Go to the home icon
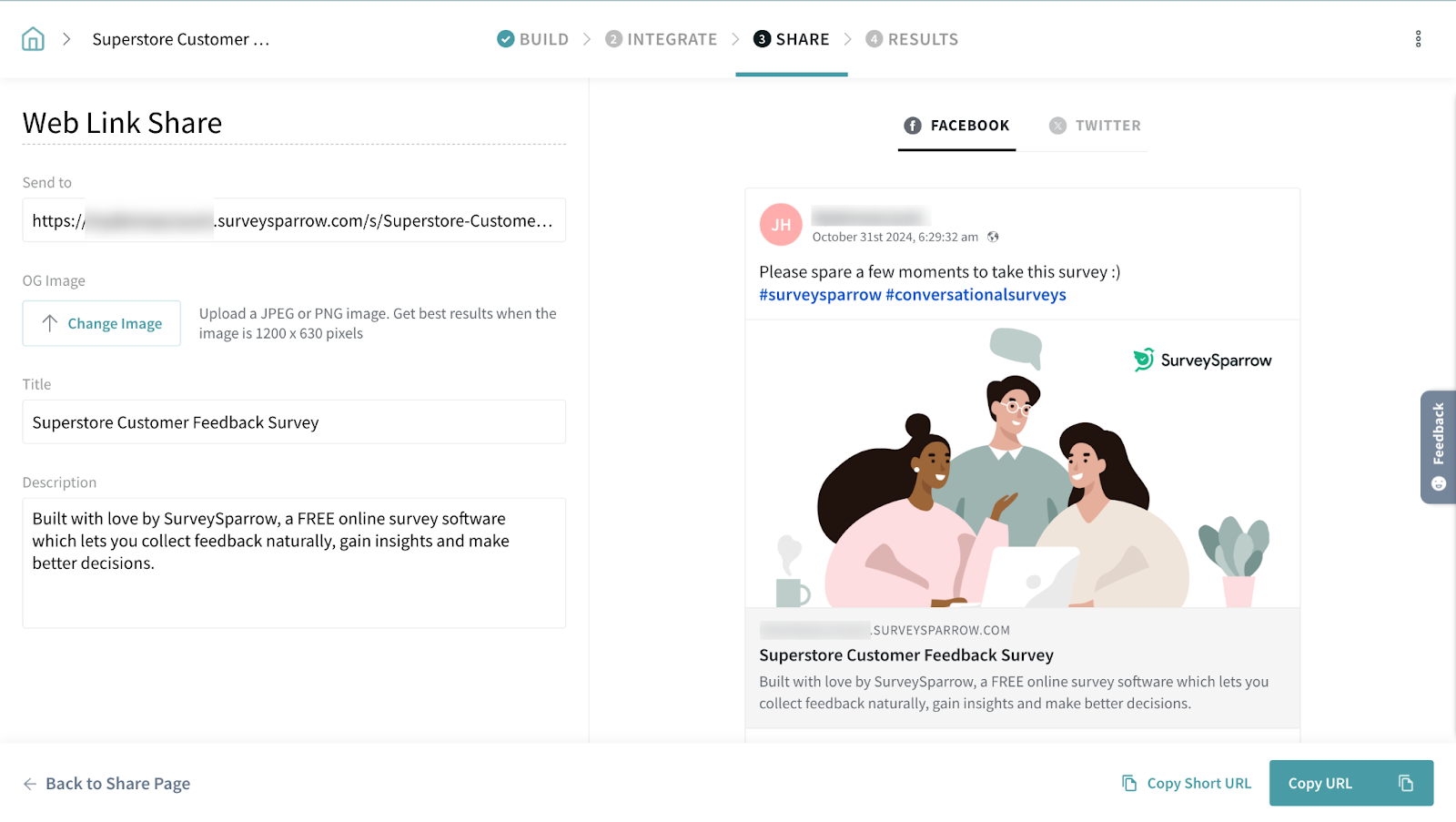Screen dimensions: 1456x822 33,39
